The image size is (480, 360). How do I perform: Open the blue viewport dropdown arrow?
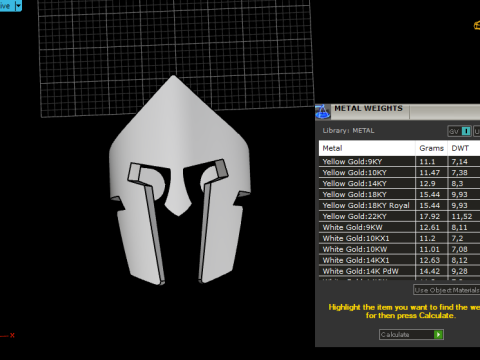pos(18,6)
